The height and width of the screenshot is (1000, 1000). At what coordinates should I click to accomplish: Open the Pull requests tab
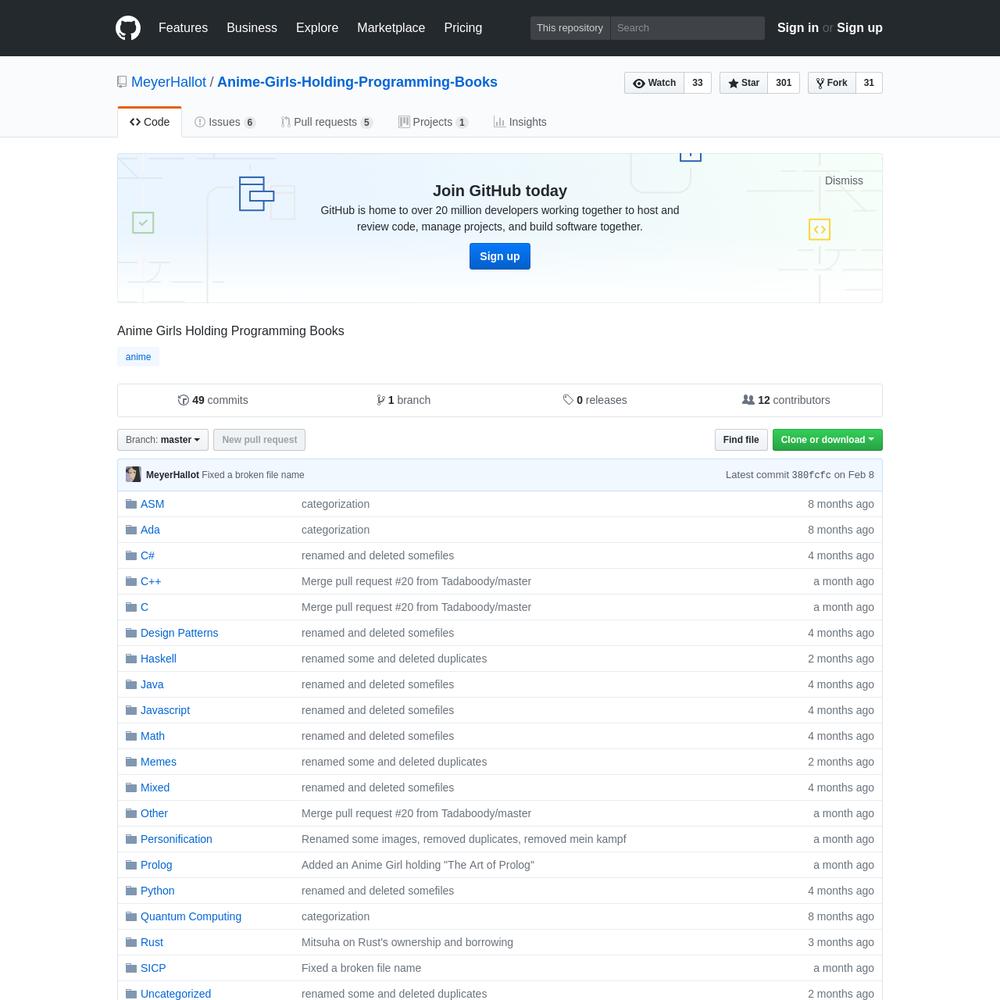[x=327, y=122]
